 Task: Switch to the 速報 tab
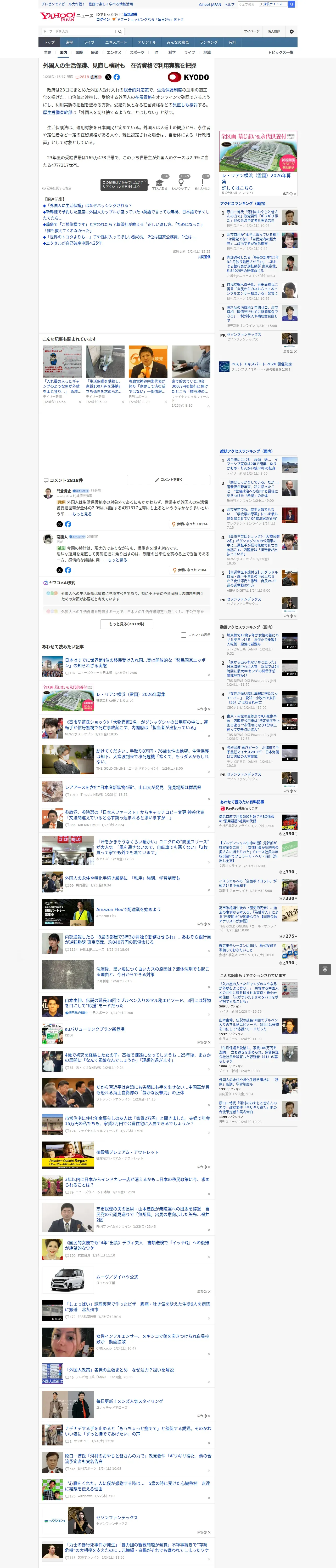tap(69, 43)
